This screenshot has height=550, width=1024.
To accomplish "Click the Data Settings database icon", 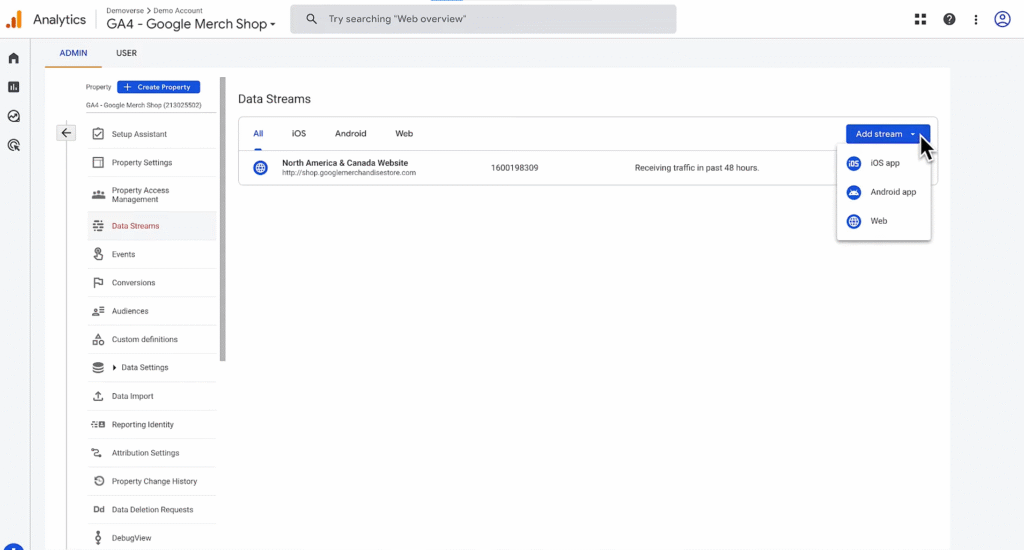I will [x=98, y=368].
